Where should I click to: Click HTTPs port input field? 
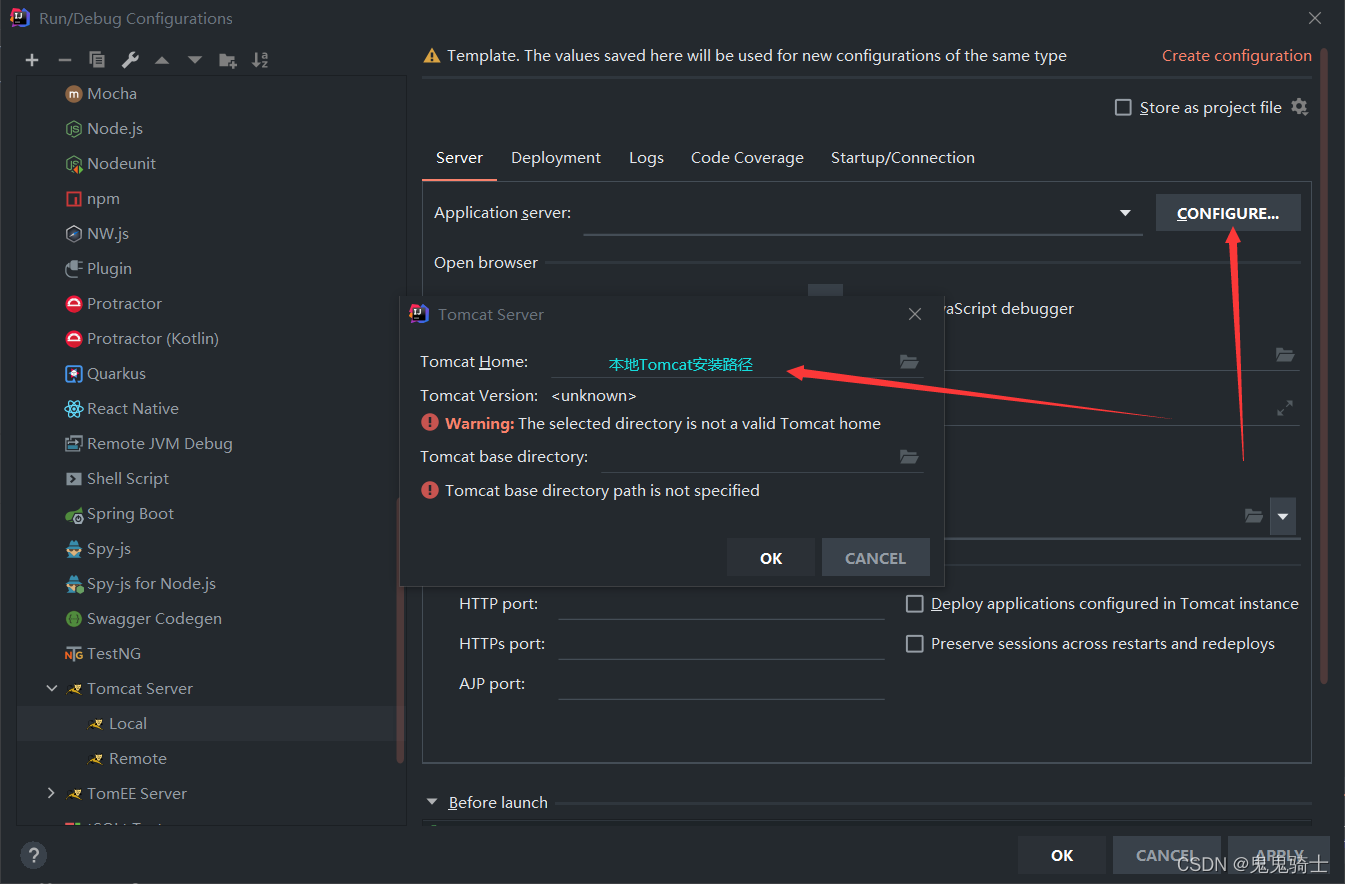(x=721, y=643)
